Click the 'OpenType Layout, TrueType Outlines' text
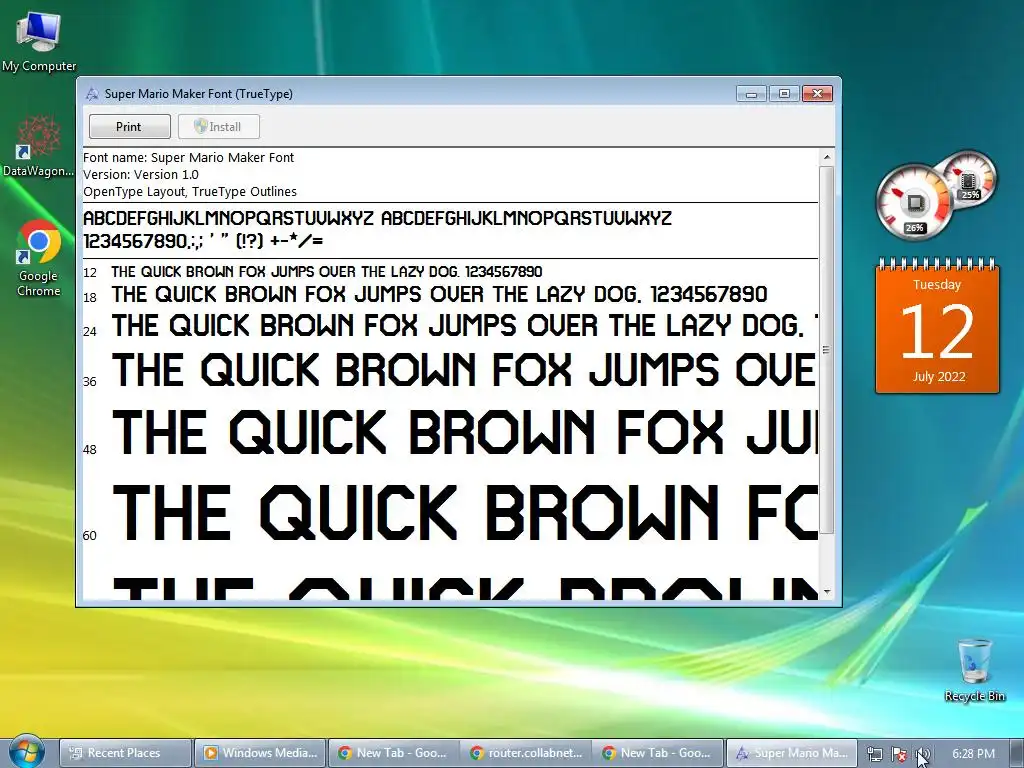 [190, 191]
